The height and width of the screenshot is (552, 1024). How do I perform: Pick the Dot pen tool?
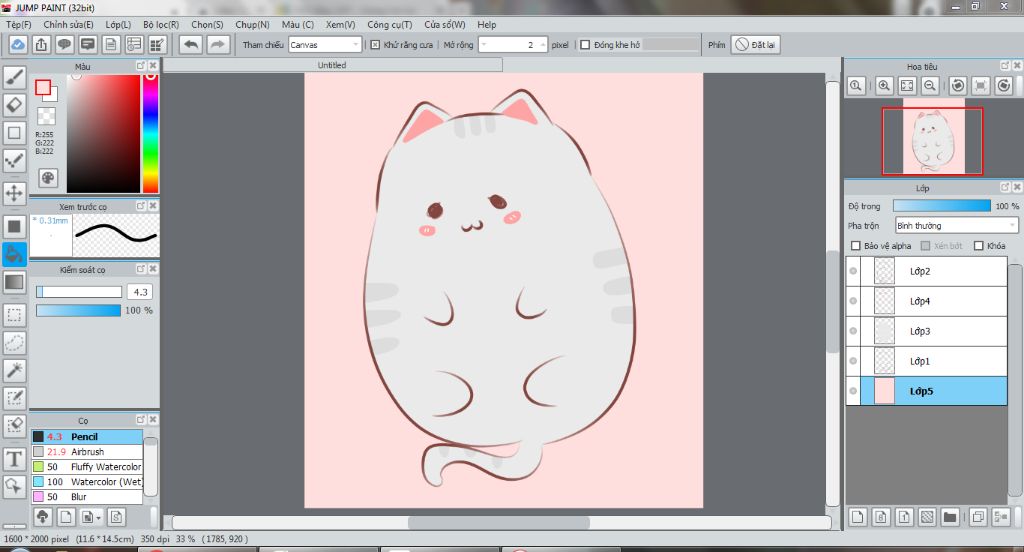pos(14,160)
